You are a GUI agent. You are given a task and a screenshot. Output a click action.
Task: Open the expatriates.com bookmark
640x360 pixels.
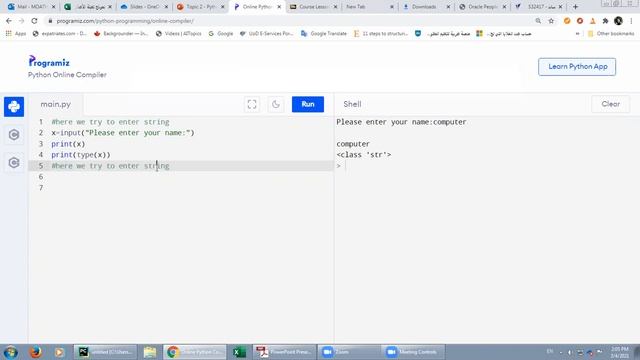point(60,34)
